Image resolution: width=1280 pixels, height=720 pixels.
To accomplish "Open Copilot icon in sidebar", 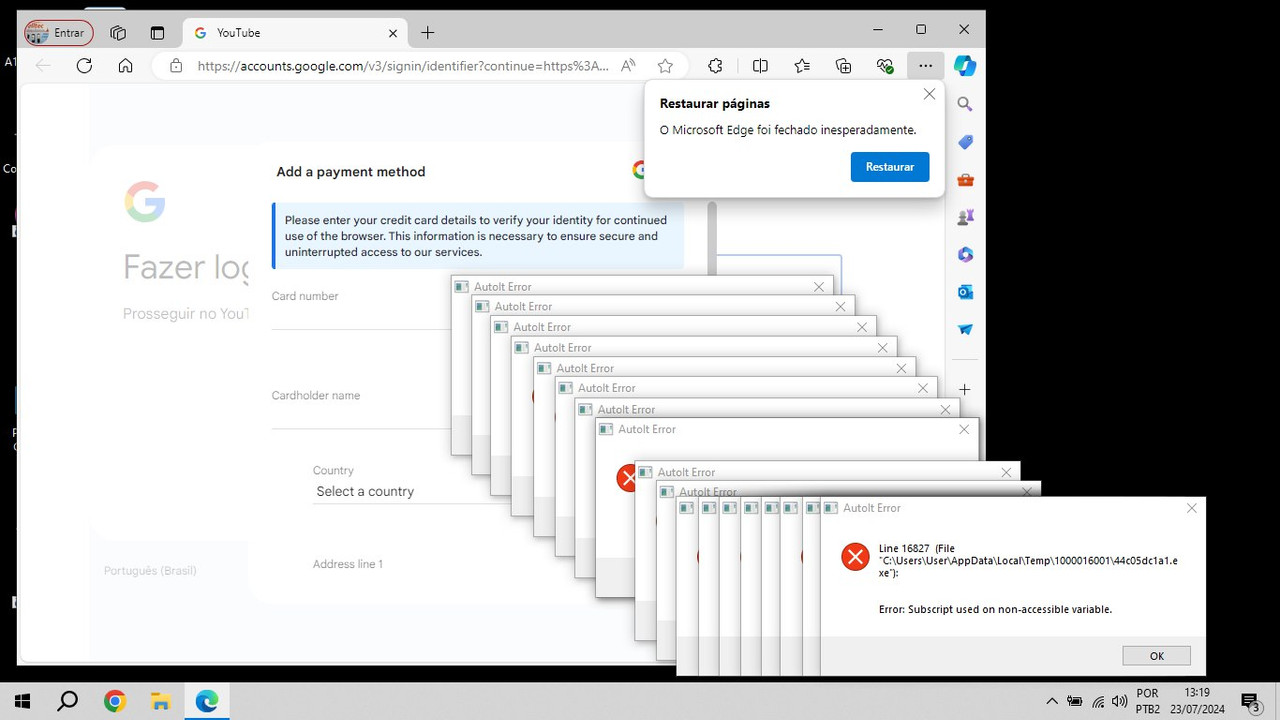I will pyautogui.click(x=965, y=66).
